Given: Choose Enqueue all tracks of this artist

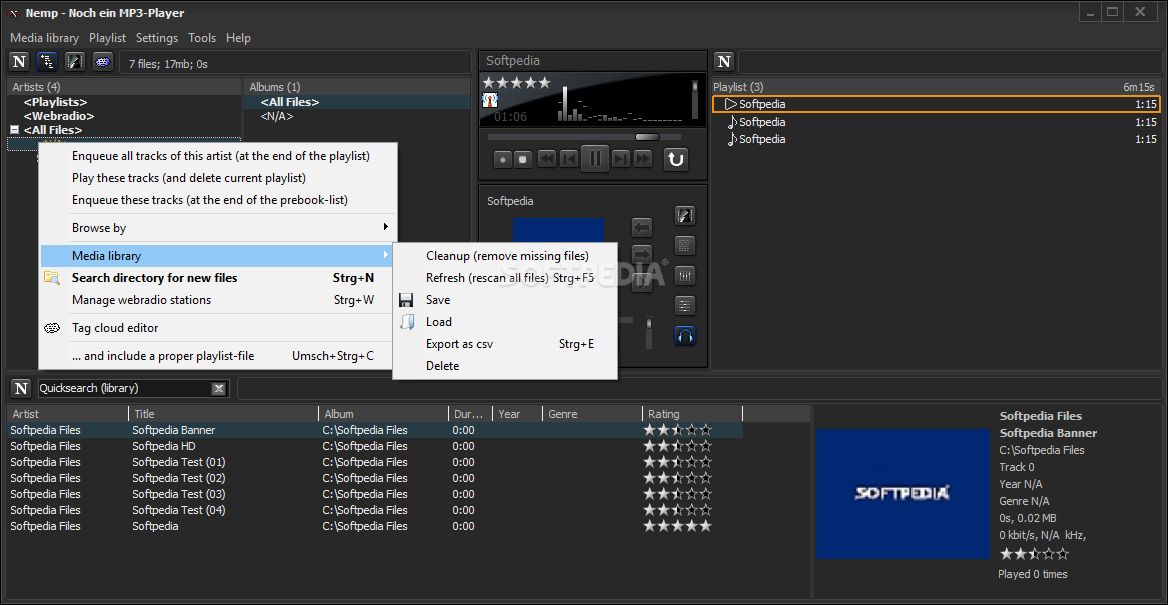Looking at the screenshot, I should click(218, 156).
